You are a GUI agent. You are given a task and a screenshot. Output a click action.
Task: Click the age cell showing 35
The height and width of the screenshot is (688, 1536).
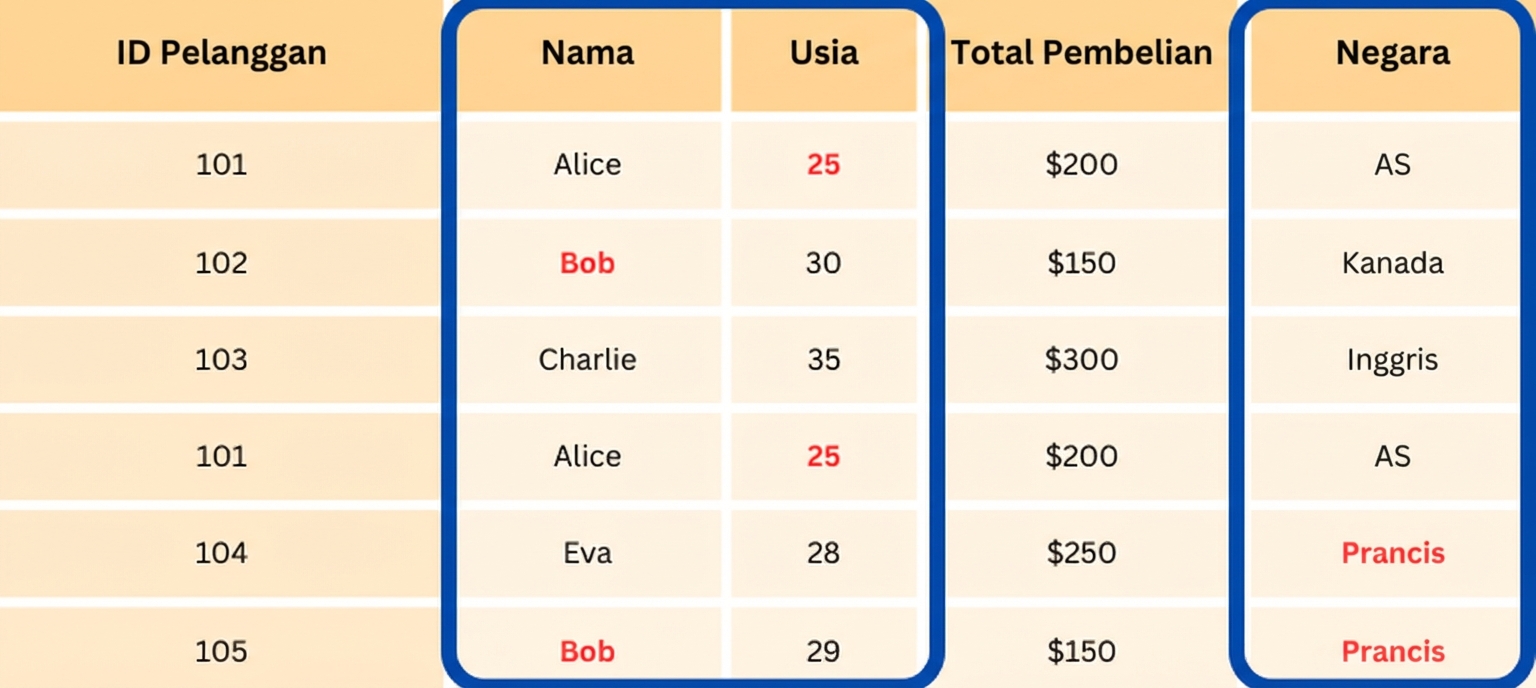pyautogui.click(x=824, y=359)
